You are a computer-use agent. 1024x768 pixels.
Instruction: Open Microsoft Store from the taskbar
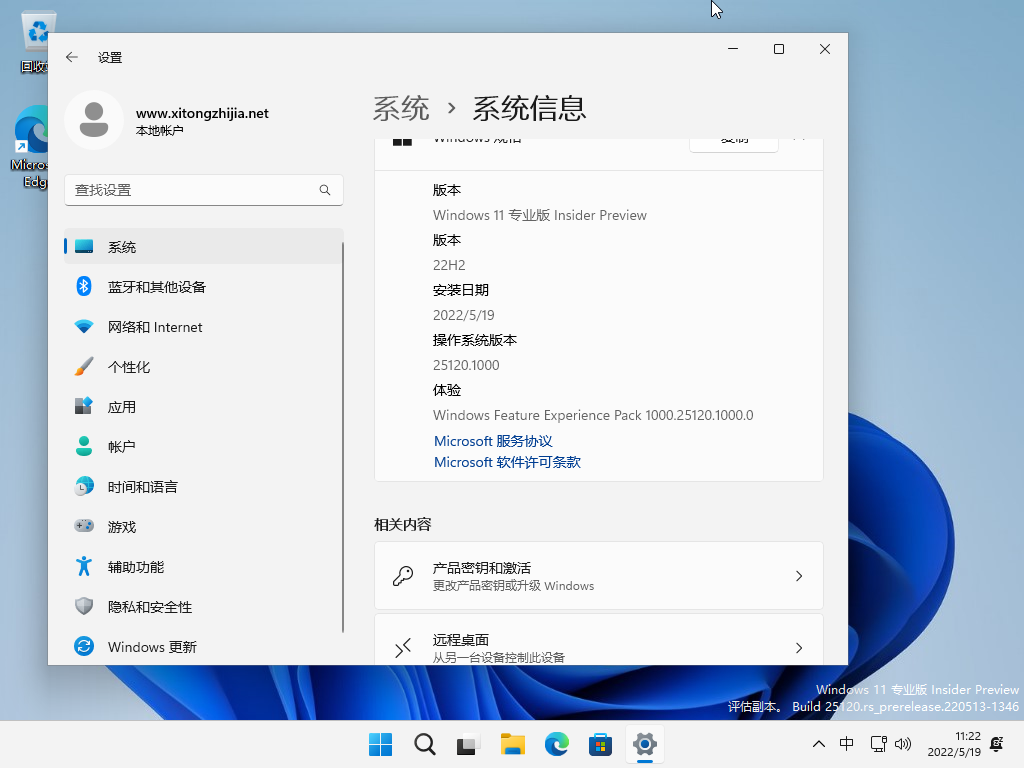(600, 745)
